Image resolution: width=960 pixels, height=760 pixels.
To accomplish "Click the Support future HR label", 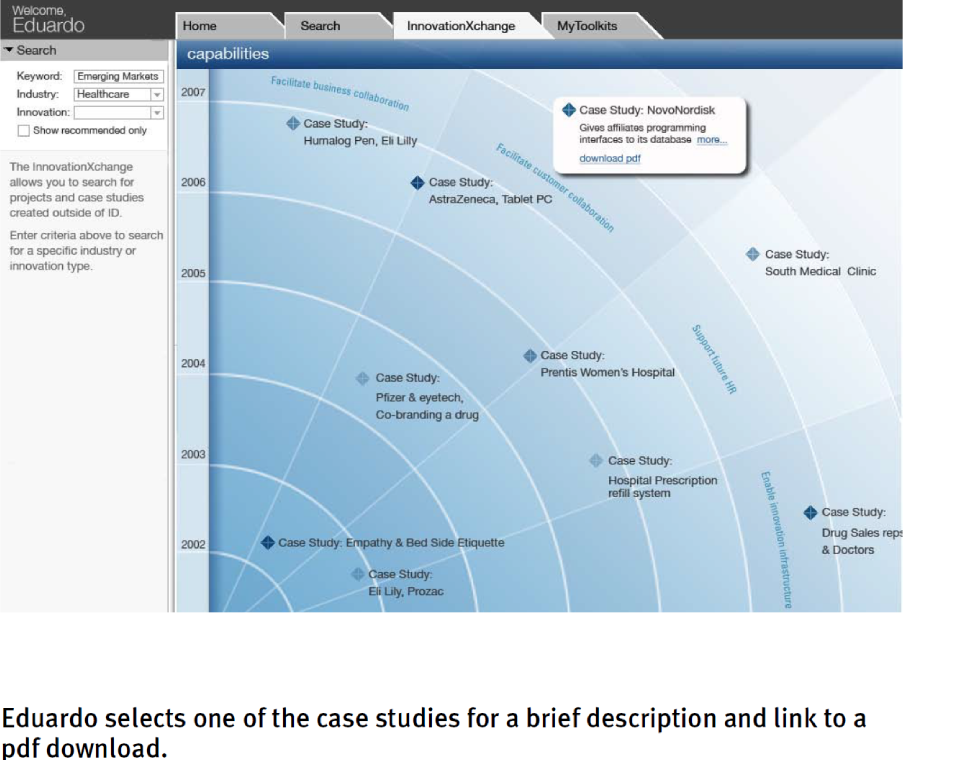I will [714, 359].
